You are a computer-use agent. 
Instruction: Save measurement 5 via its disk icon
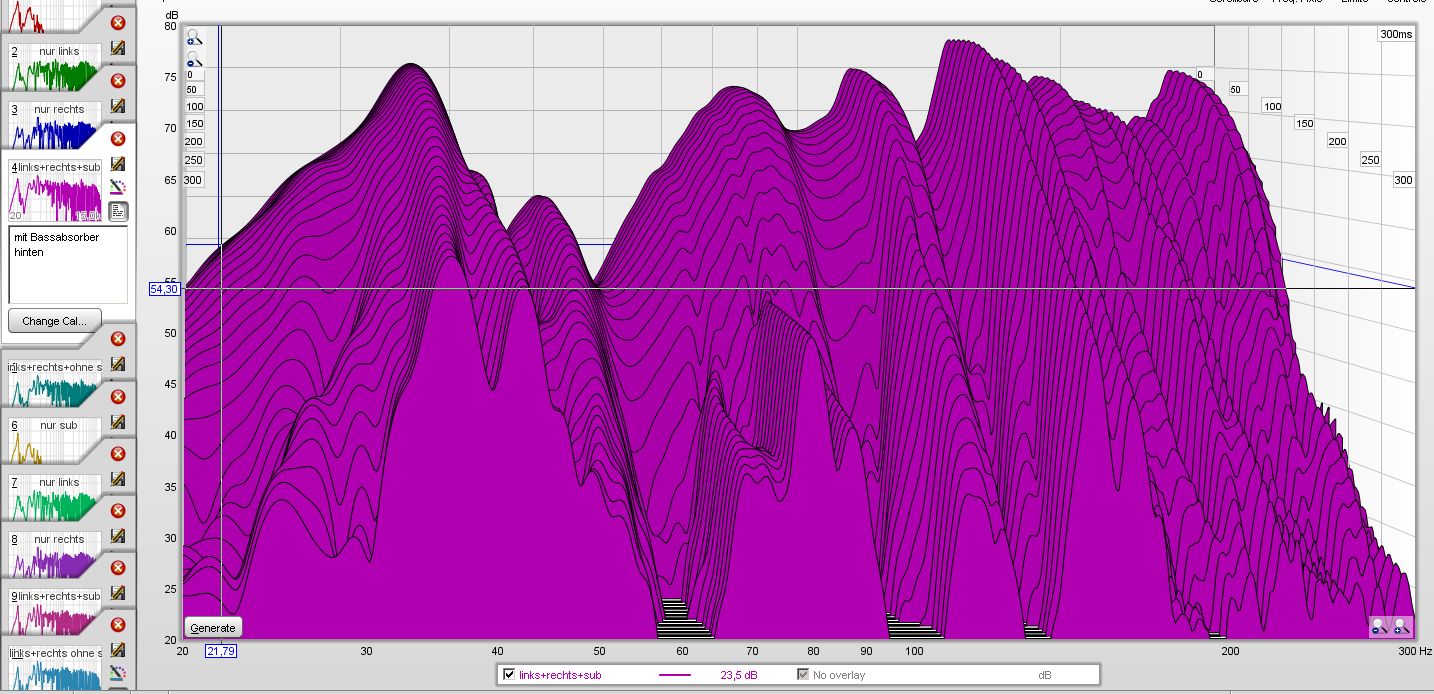[118, 364]
